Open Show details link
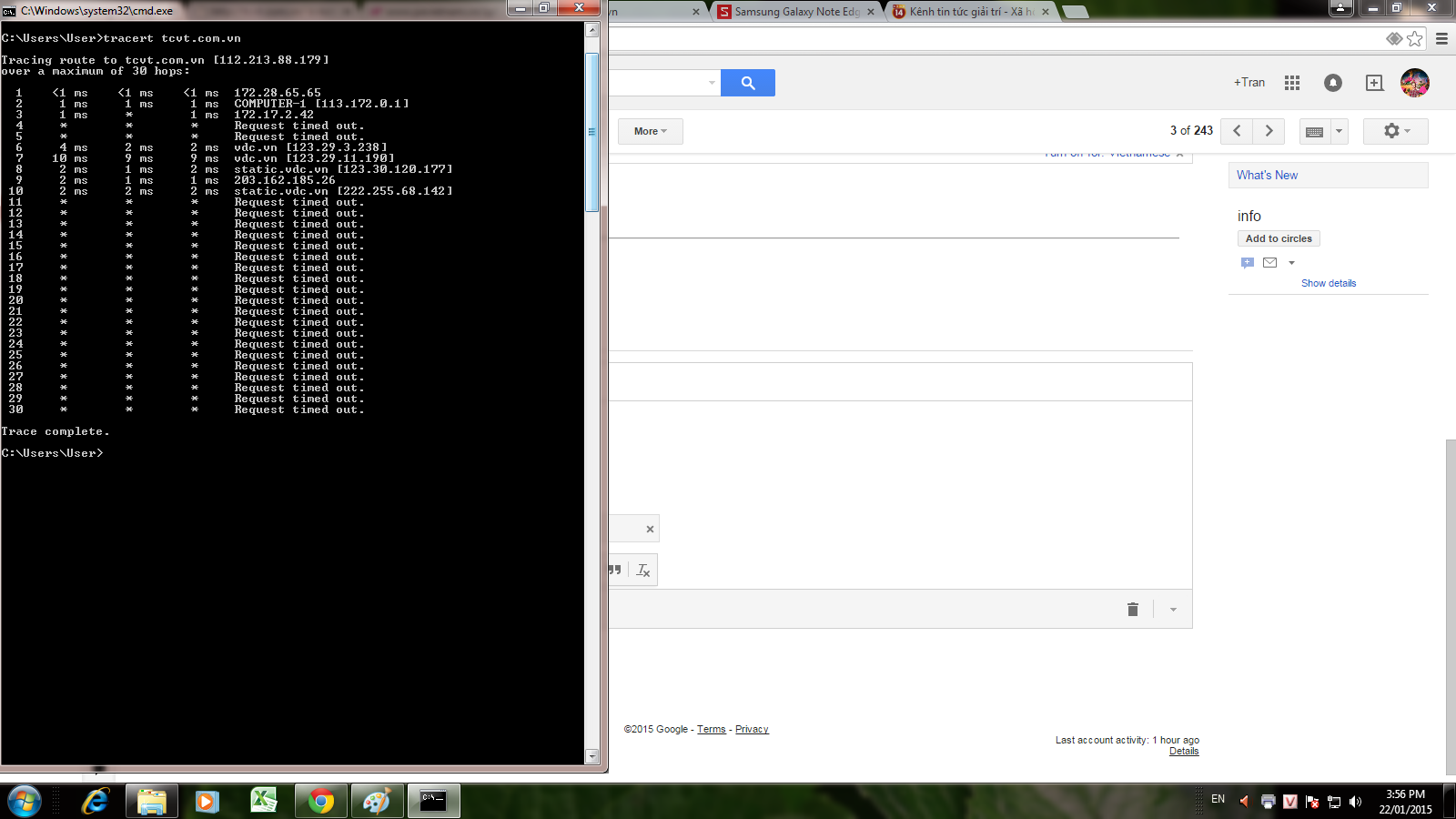Image resolution: width=1456 pixels, height=819 pixels. (1328, 283)
